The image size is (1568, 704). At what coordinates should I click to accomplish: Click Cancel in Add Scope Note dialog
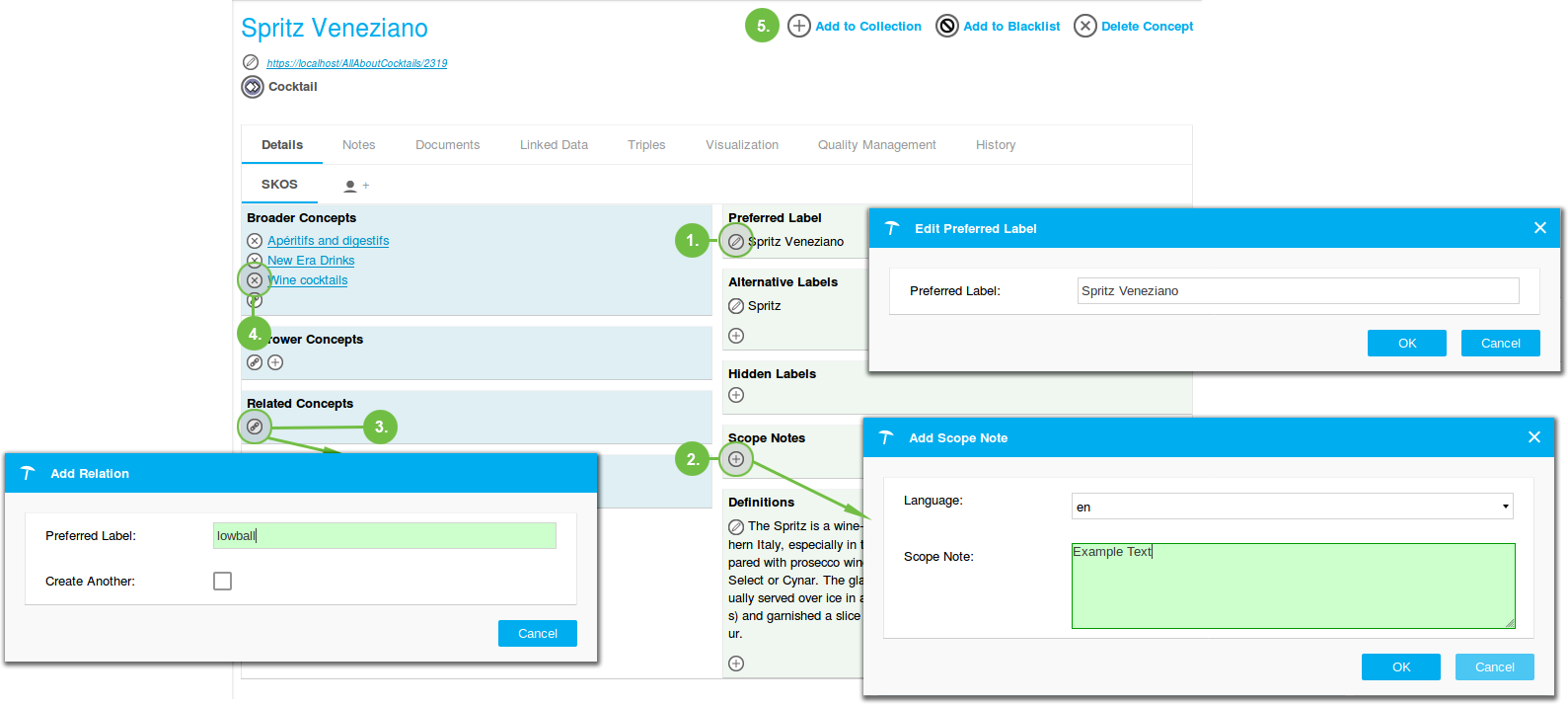click(1495, 666)
